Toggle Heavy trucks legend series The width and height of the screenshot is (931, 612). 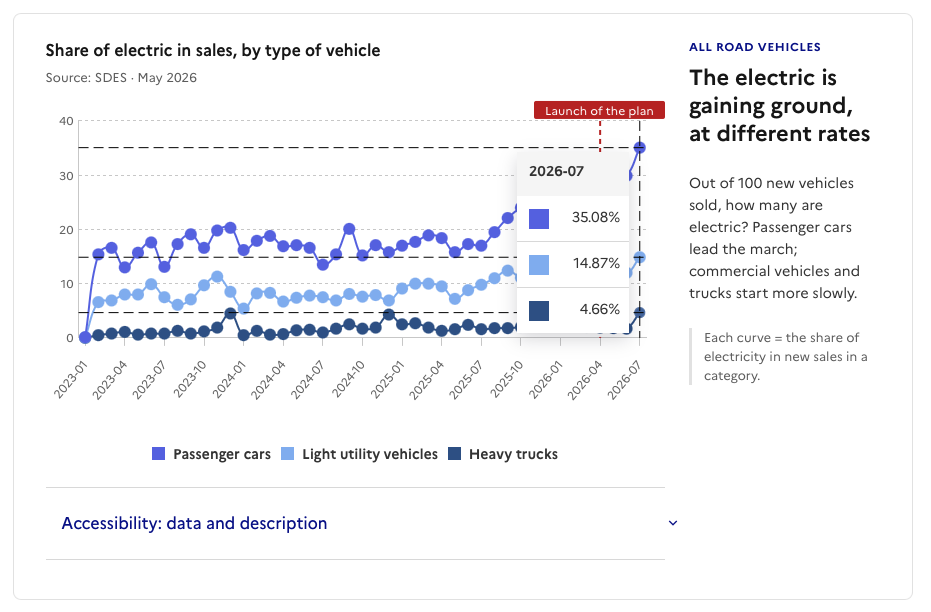pyautogui.click(x=503, y=454)
